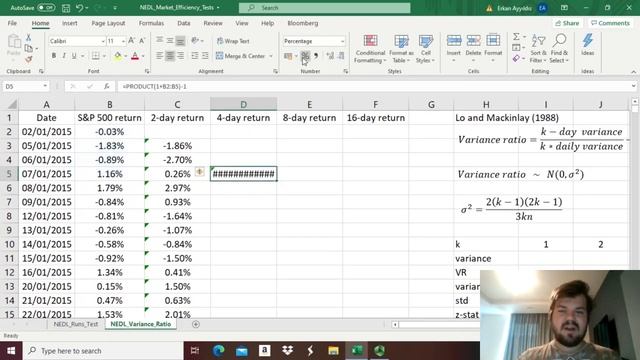Image resolution: width=640 pixels, height=360 pixels.
Task: Toggle Wrap Text
Action: [x=233, y=41]
